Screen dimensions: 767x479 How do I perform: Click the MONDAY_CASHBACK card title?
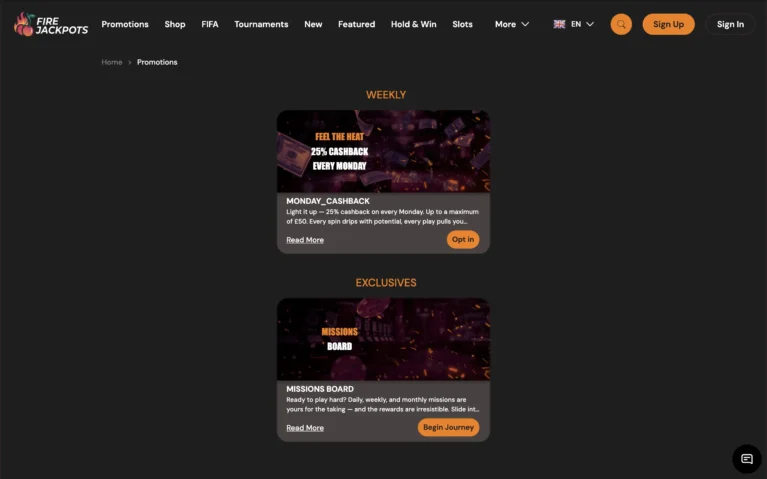coord(328,201)
